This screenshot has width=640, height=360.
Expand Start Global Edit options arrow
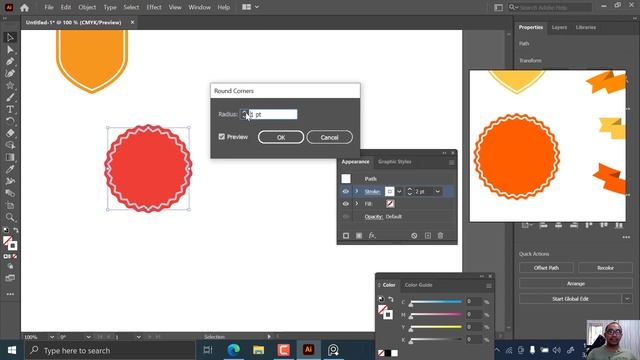[627, 299]
